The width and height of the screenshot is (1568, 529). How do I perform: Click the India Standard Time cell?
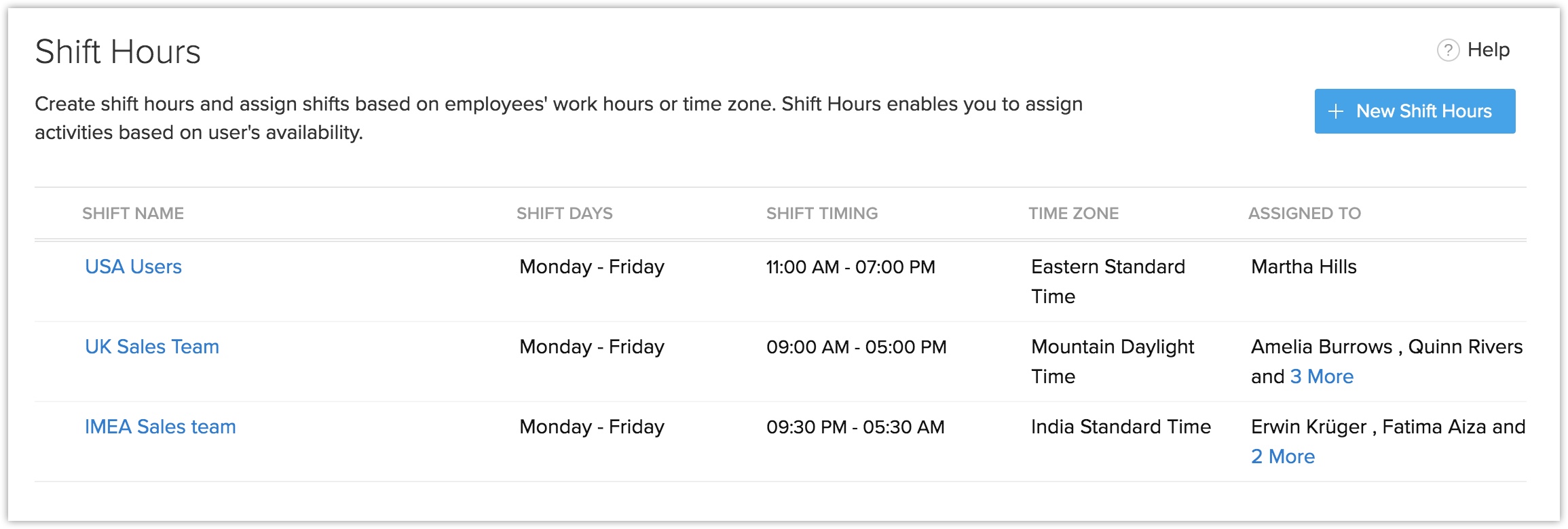click(1121, 427)
